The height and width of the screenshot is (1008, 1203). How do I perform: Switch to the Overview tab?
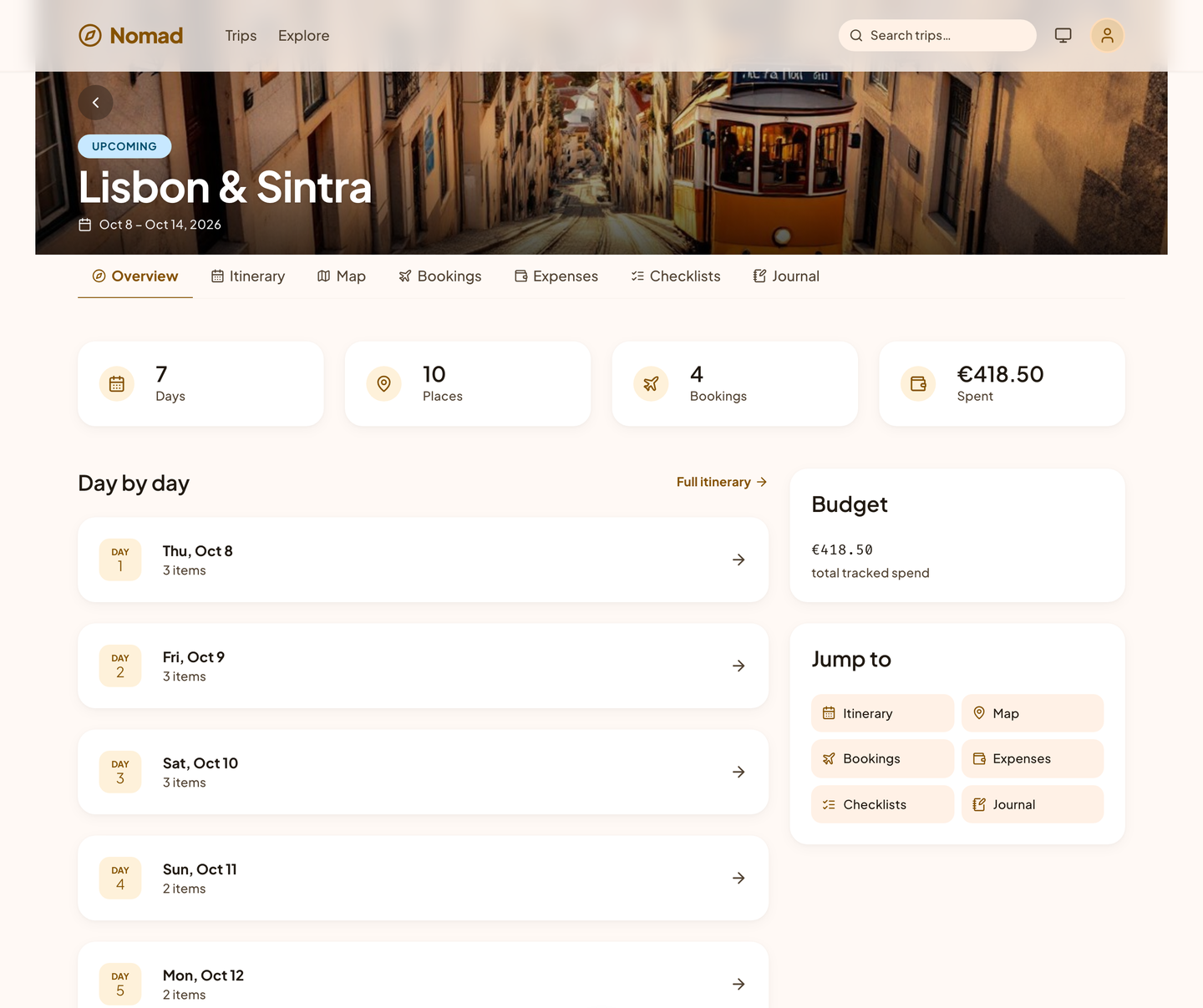pos(135,276)
